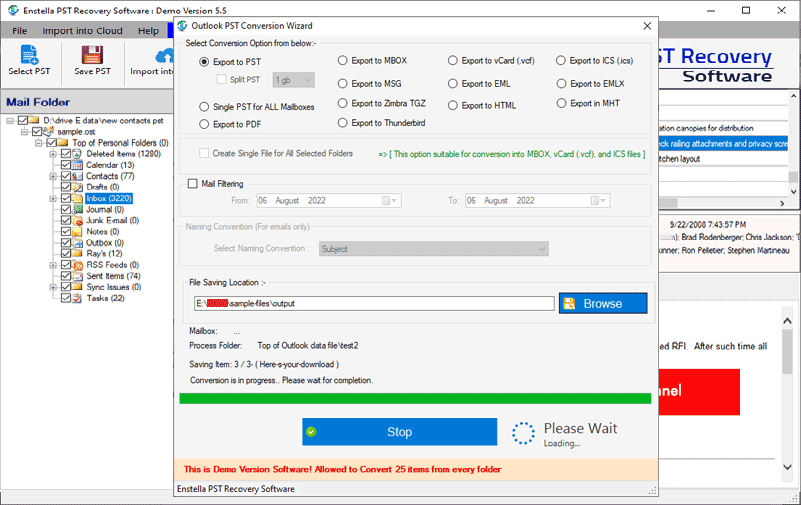Image resolution: width=801 pixels, height=505 pixels.
Task: Click the Journal folder icon
Action: pyautogui.click(x=77, y=209)
